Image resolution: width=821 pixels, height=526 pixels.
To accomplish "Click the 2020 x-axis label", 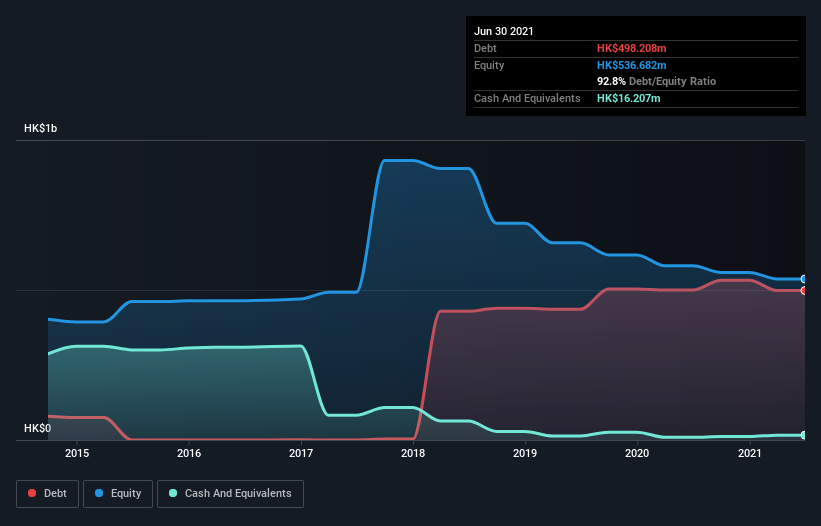I will click(x=637, y=453).
